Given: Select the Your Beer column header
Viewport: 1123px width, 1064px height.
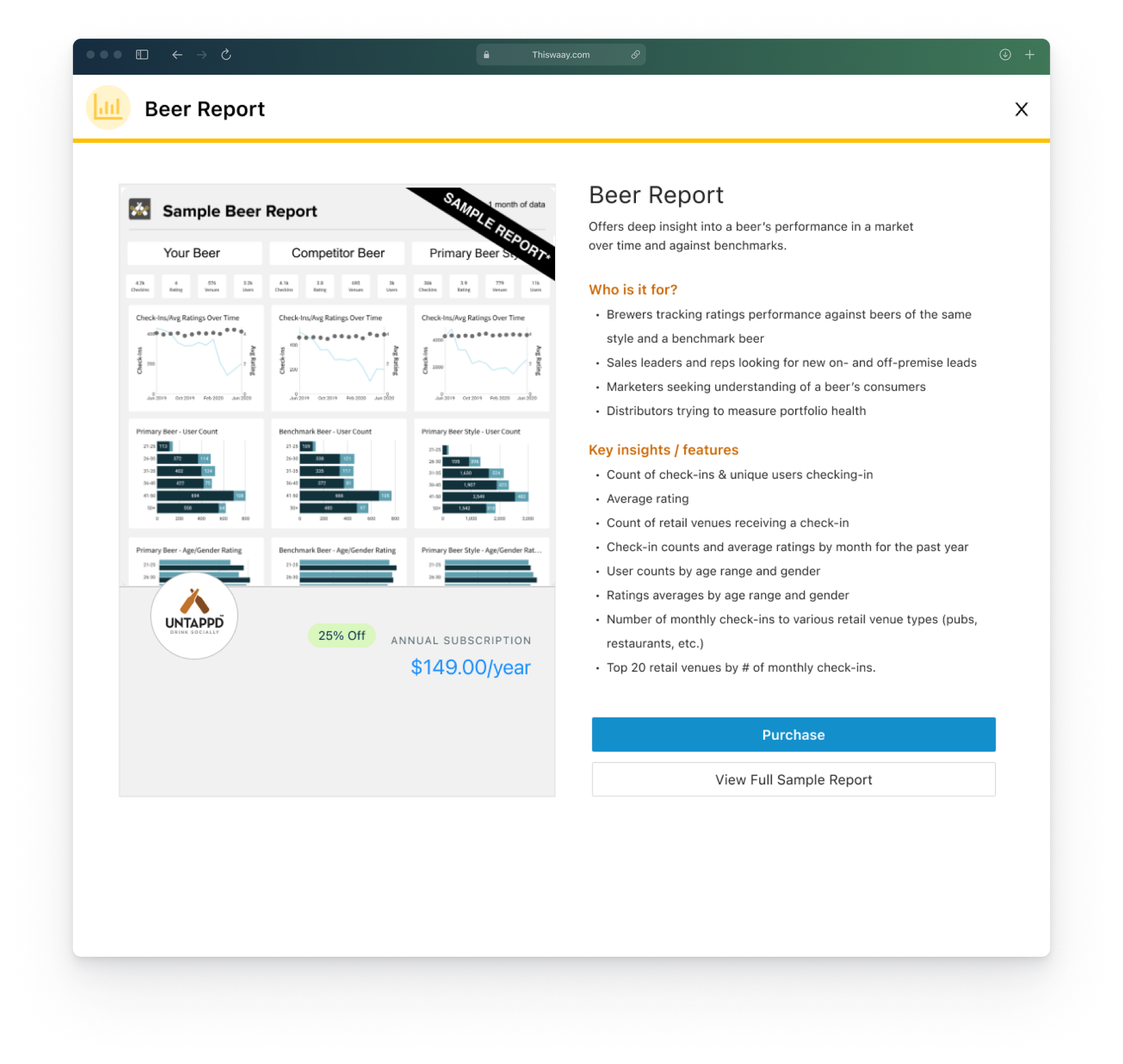Looking at the screenshot, I should [192, 253].
